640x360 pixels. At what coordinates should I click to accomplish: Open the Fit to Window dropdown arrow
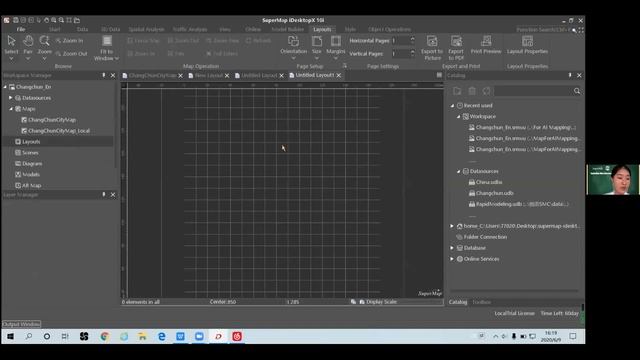(x=117, y=59)
